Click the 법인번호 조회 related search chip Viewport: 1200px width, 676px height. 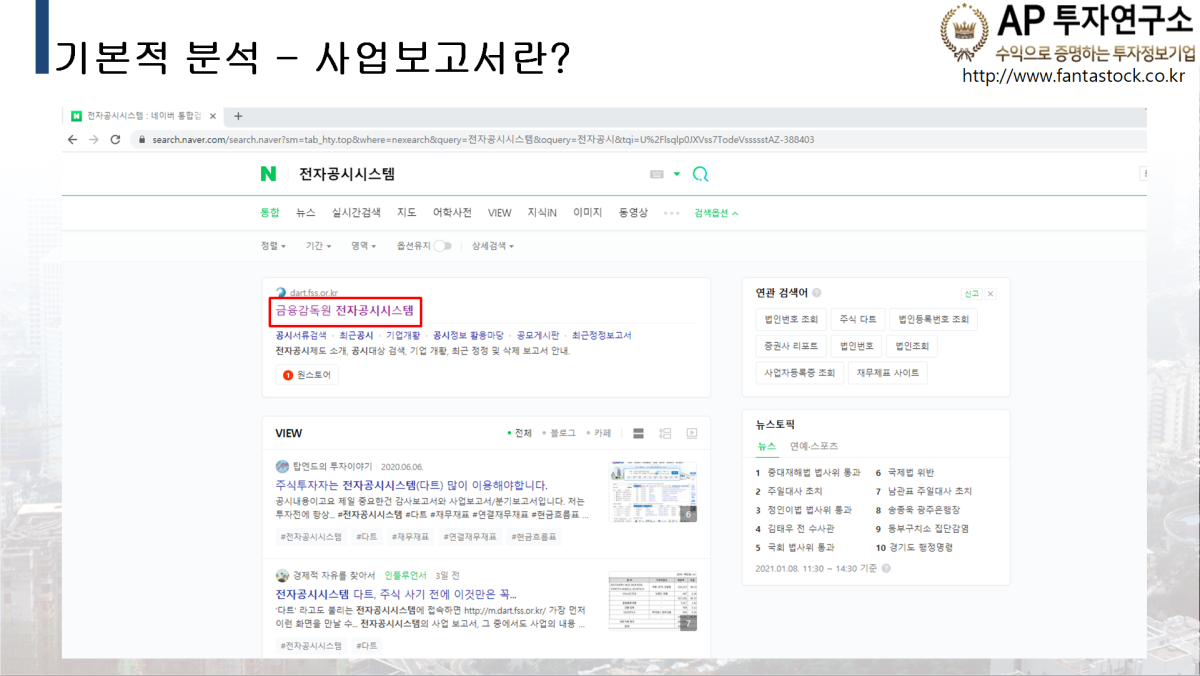click(x=790, y=319)
